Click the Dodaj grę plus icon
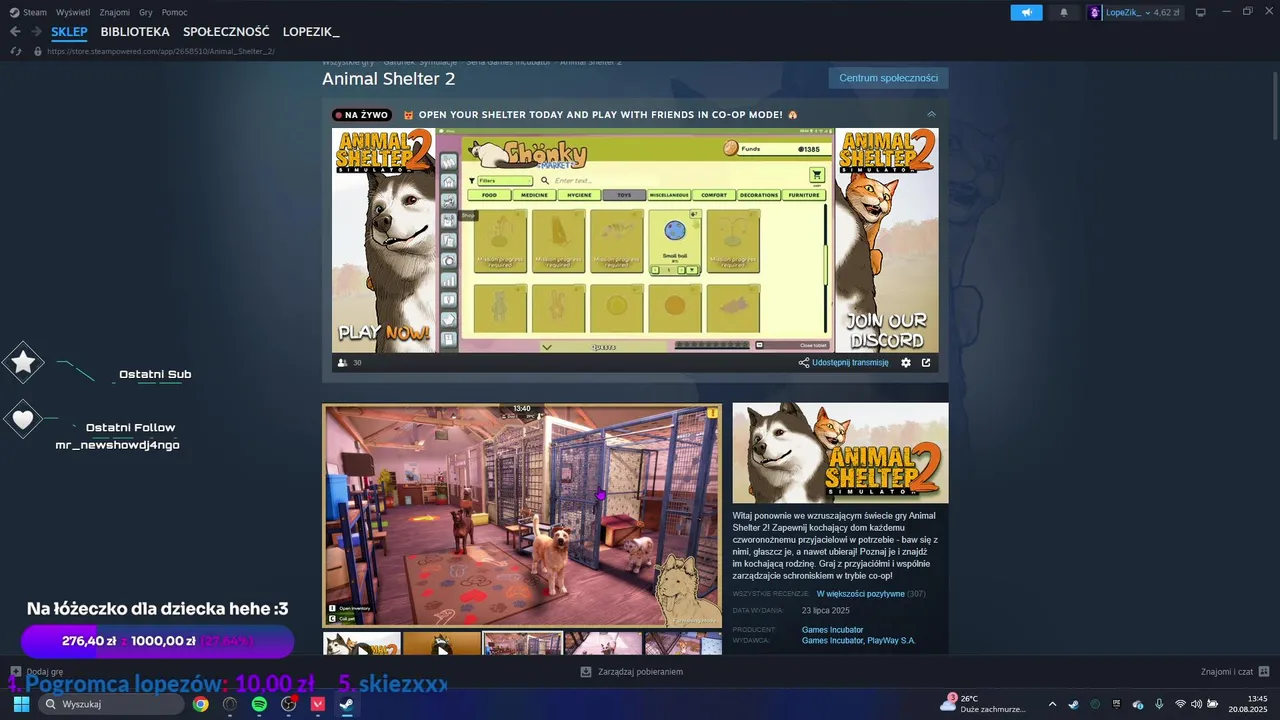Image resolution: width=1280 pixels, height=720 pixels. point(16,672)
